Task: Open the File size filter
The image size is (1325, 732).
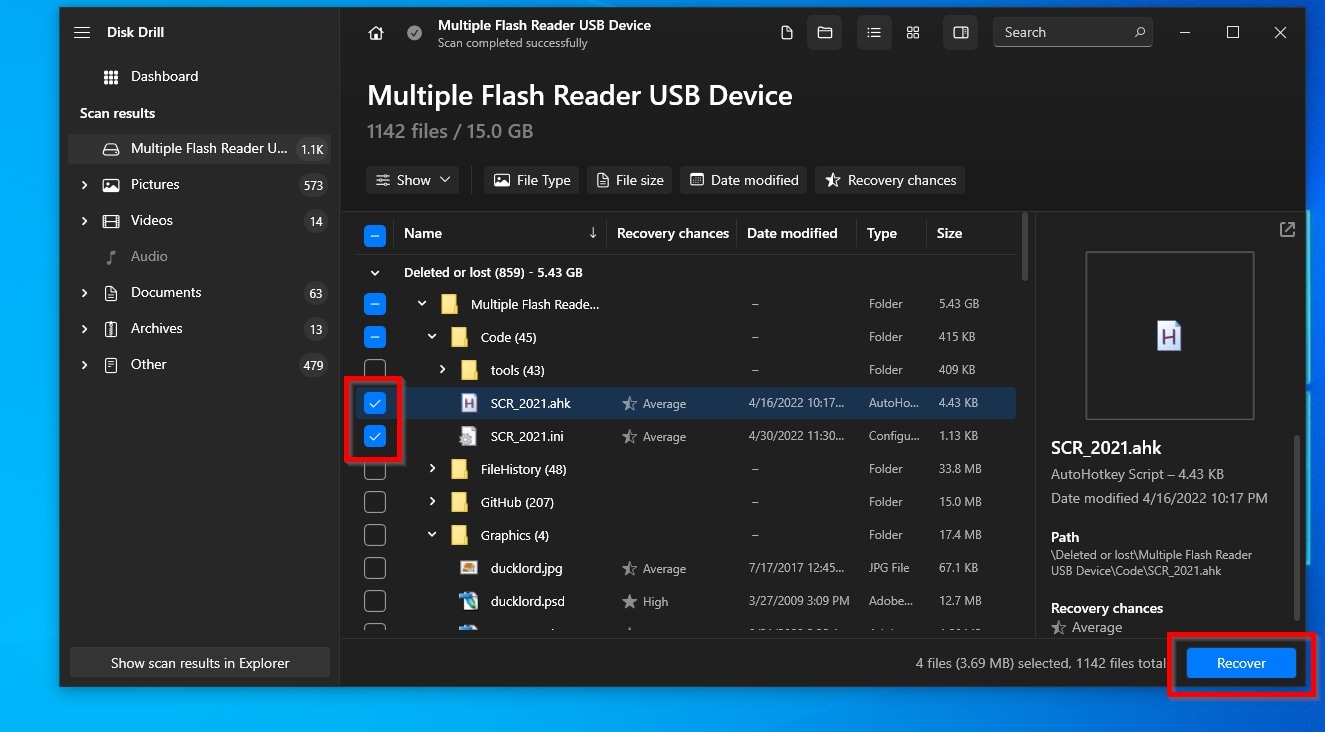Action: point(630,180)
